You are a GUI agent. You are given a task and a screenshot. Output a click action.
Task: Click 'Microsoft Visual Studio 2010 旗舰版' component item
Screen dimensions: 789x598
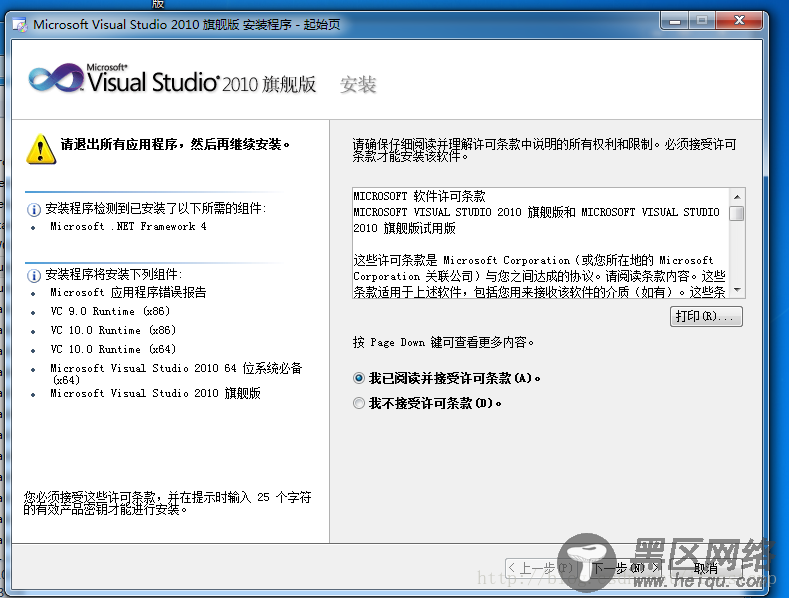155,393
